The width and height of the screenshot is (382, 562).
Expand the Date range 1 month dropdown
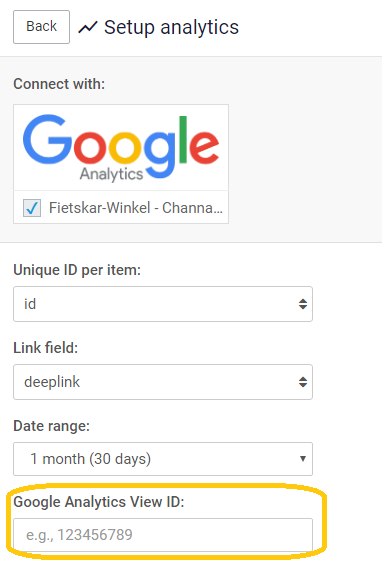click(163, 459)
